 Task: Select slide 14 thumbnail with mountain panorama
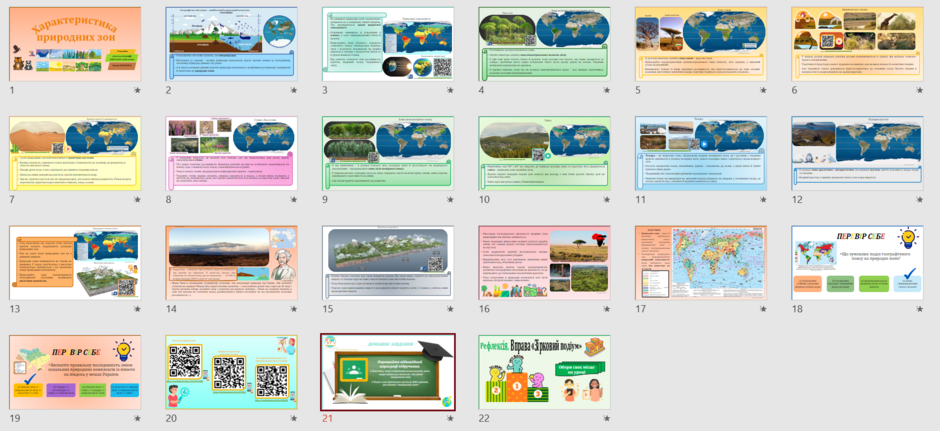coord(231,263)
